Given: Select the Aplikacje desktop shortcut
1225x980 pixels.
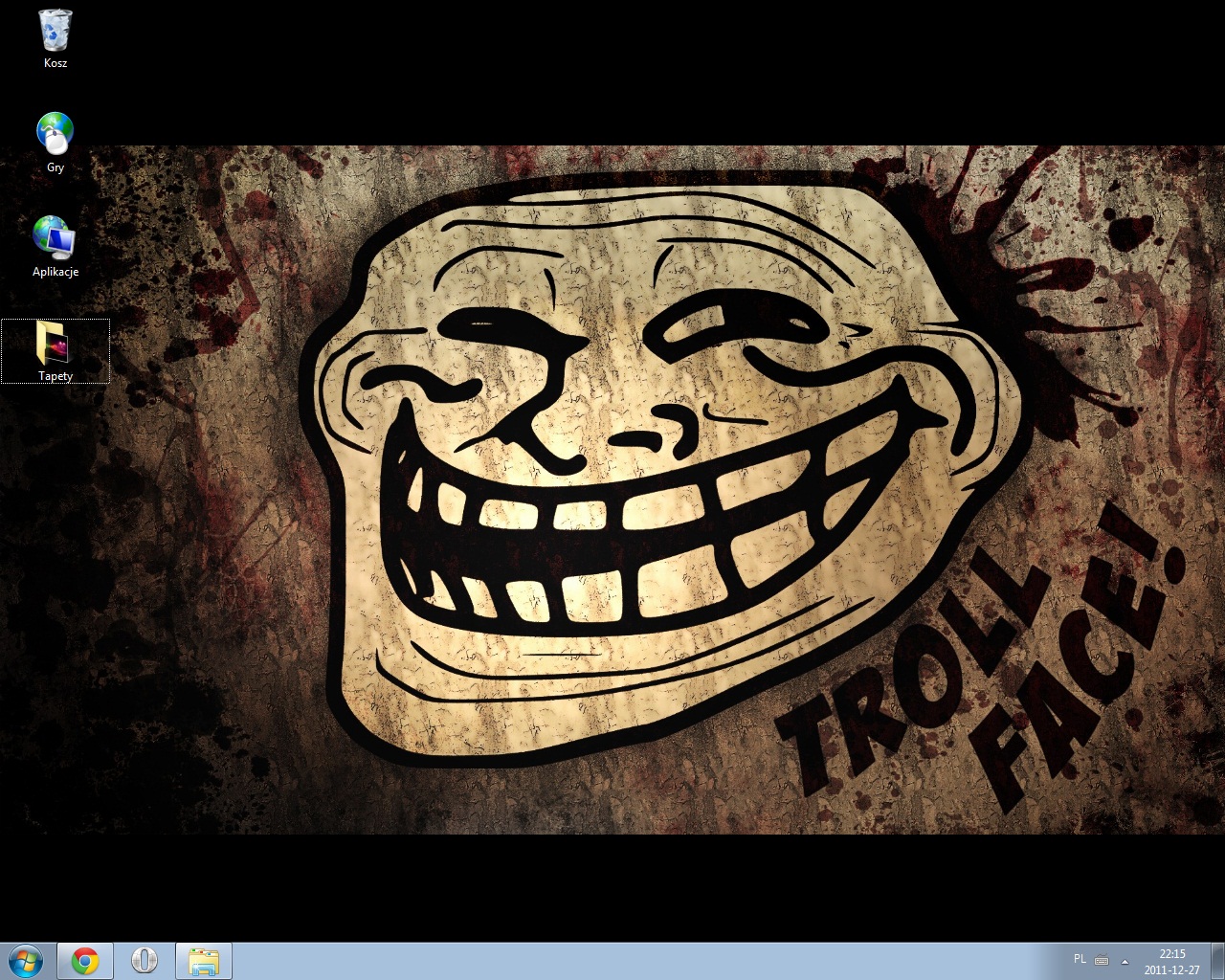Looking at the screenshot, I should (x=56, y=247).
